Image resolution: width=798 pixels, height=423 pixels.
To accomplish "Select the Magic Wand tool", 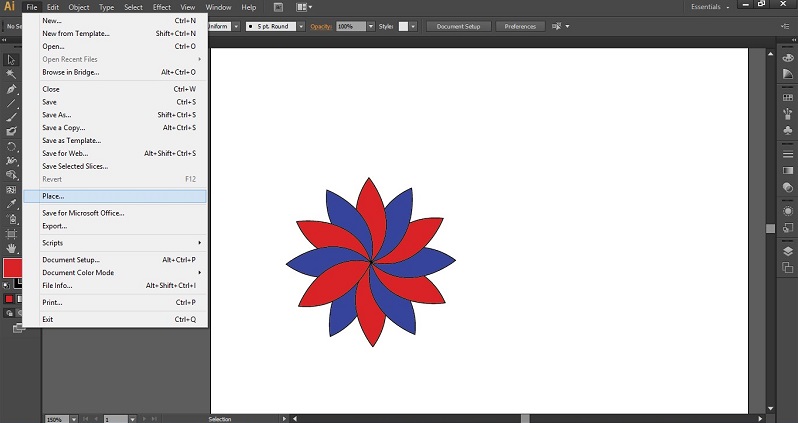I will pos(11,74).
